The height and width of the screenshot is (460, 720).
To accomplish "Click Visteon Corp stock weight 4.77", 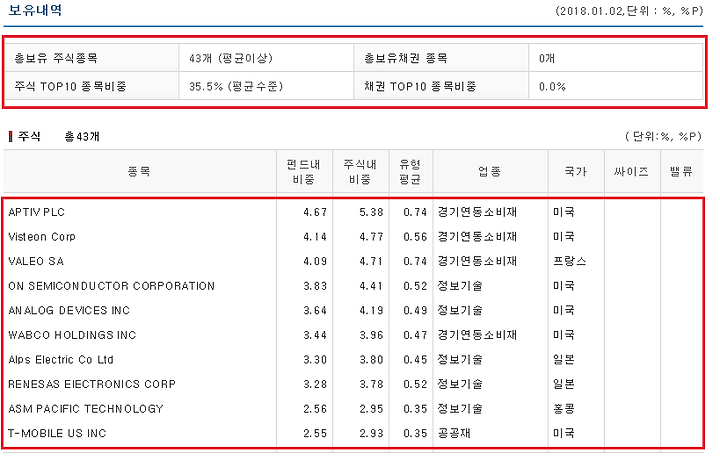I will 371,237.
